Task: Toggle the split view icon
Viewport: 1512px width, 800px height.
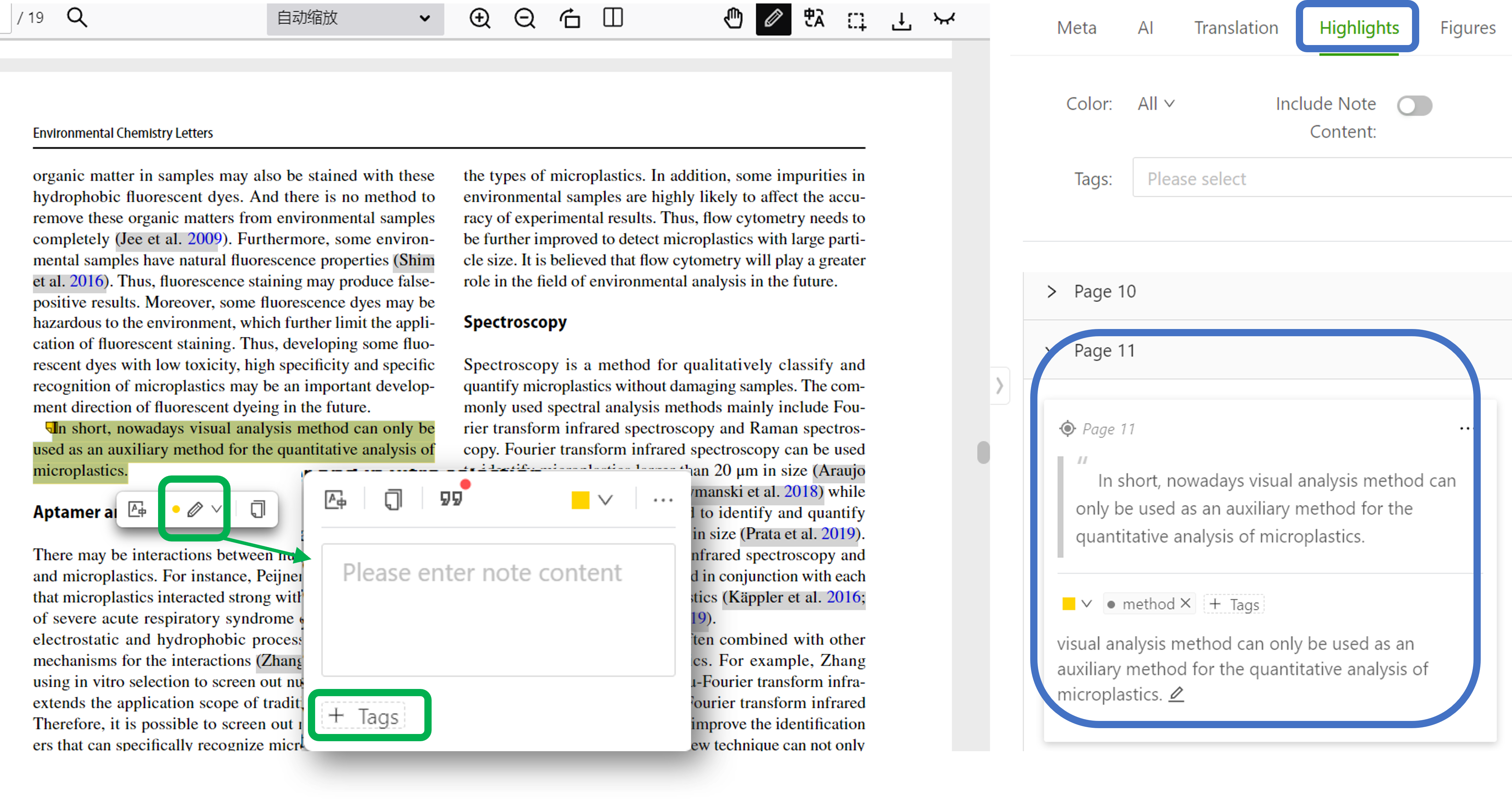Action: tap(613, 18)
